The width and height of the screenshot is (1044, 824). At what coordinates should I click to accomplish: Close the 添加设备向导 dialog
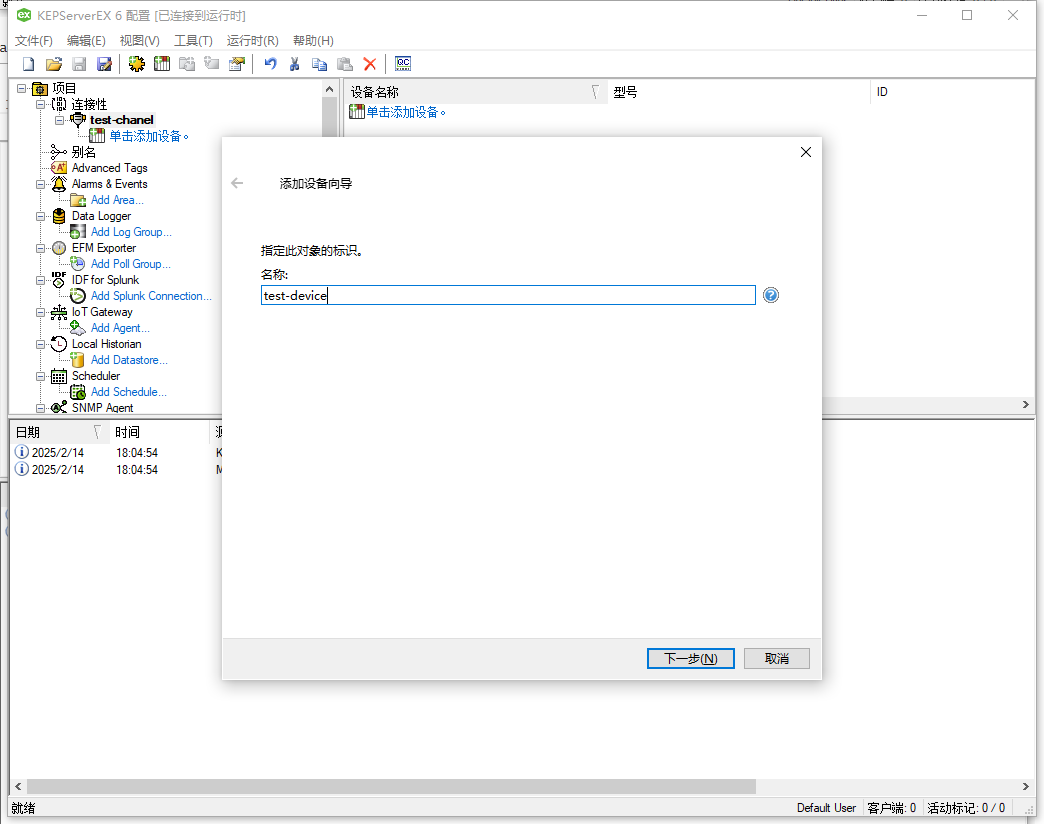pyautogui.click(x=806, y=152)
